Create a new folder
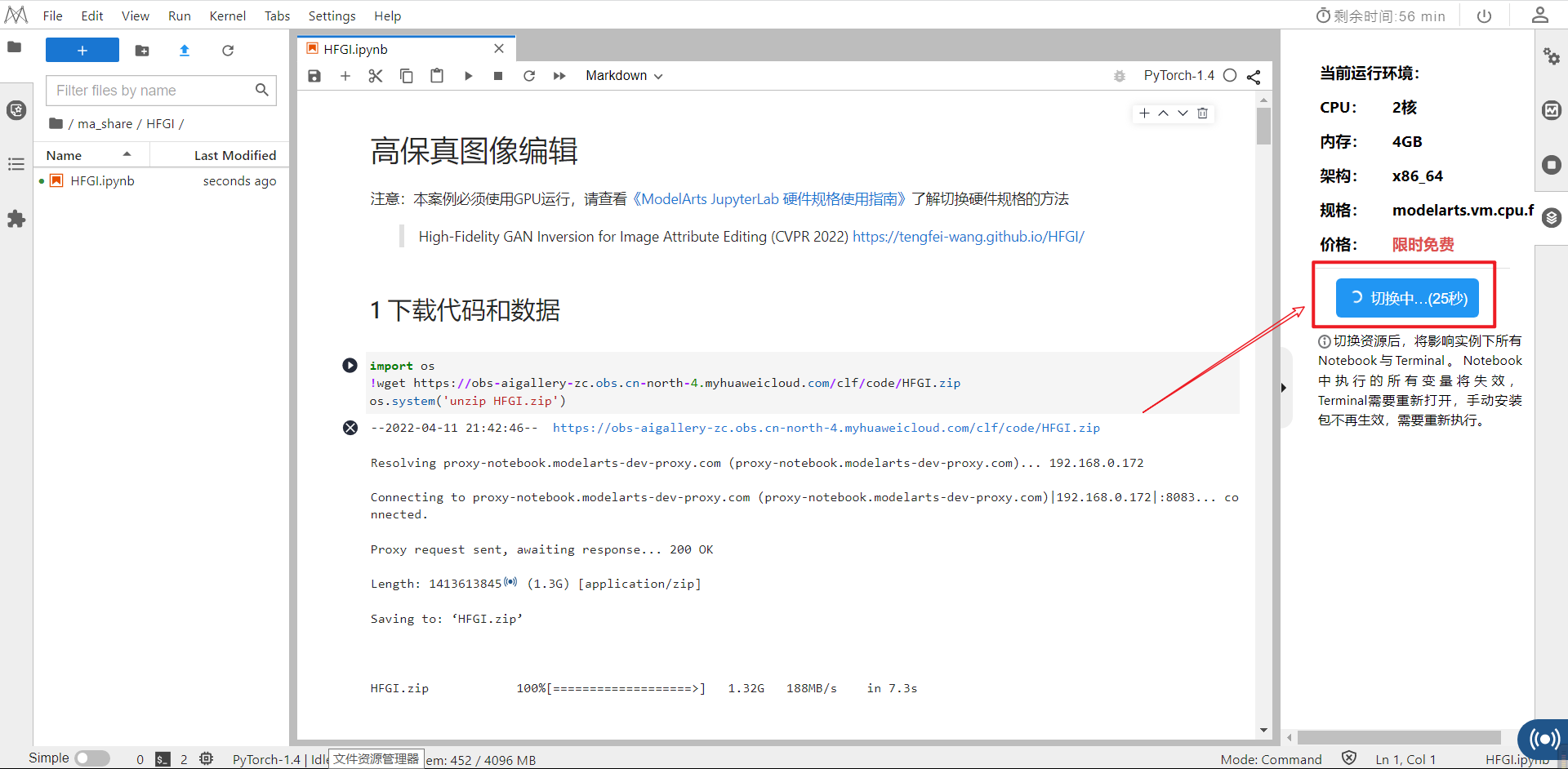Image resolution: width=1568 pixels, height=769 pixels. 142,51
